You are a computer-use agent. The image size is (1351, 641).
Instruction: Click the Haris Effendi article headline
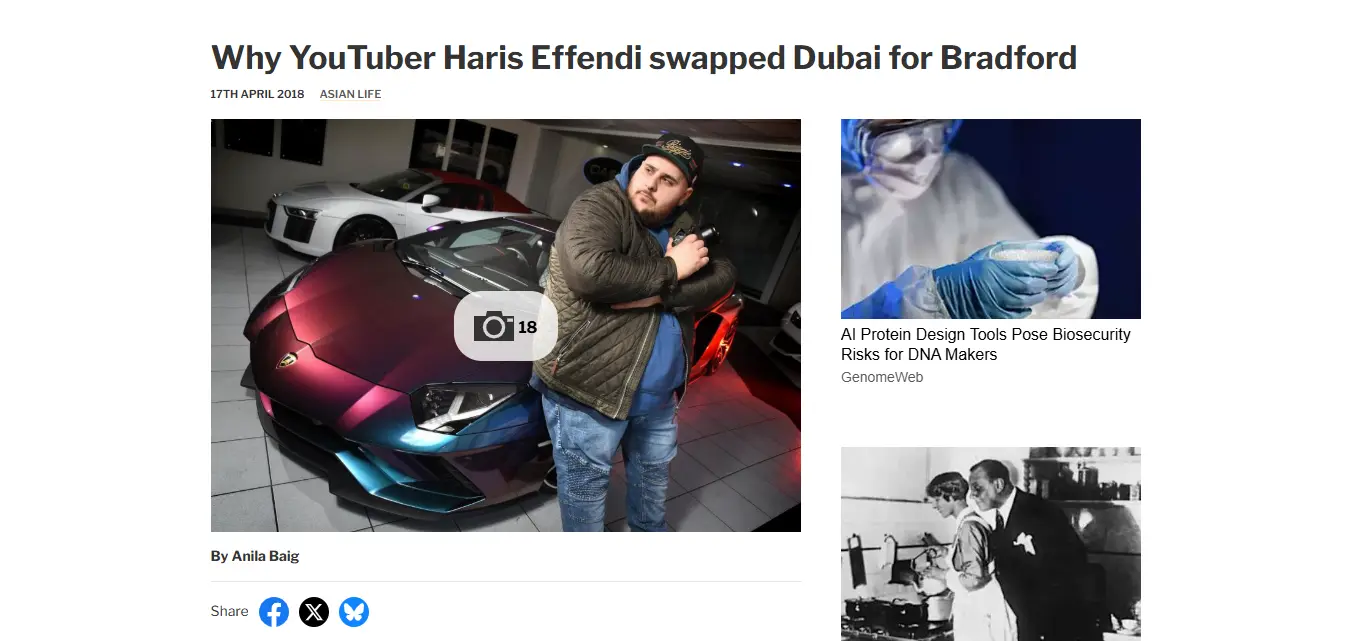(643, 57)
